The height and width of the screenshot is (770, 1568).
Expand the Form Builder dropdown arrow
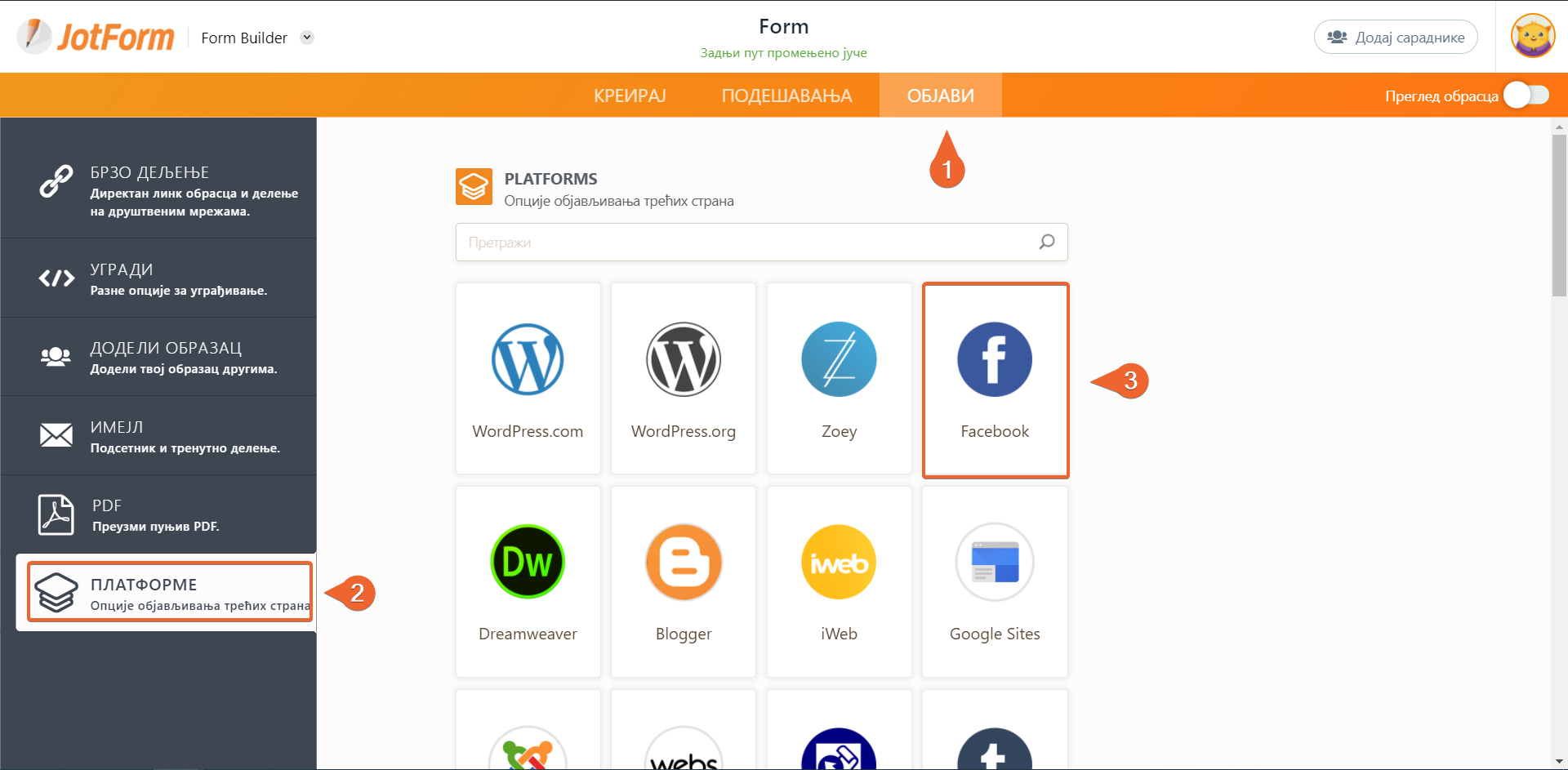[x=307, y=38]
